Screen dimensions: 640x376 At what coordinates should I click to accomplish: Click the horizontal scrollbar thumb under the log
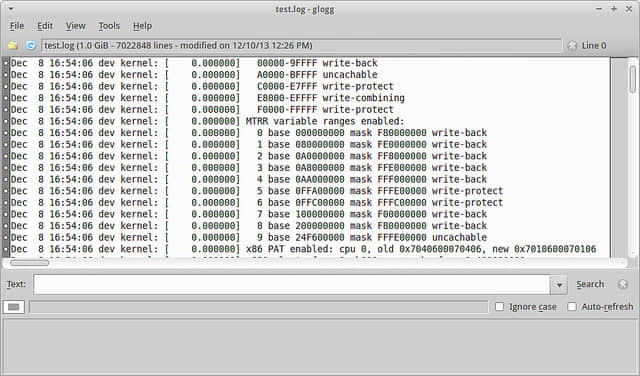pos(29,263)
